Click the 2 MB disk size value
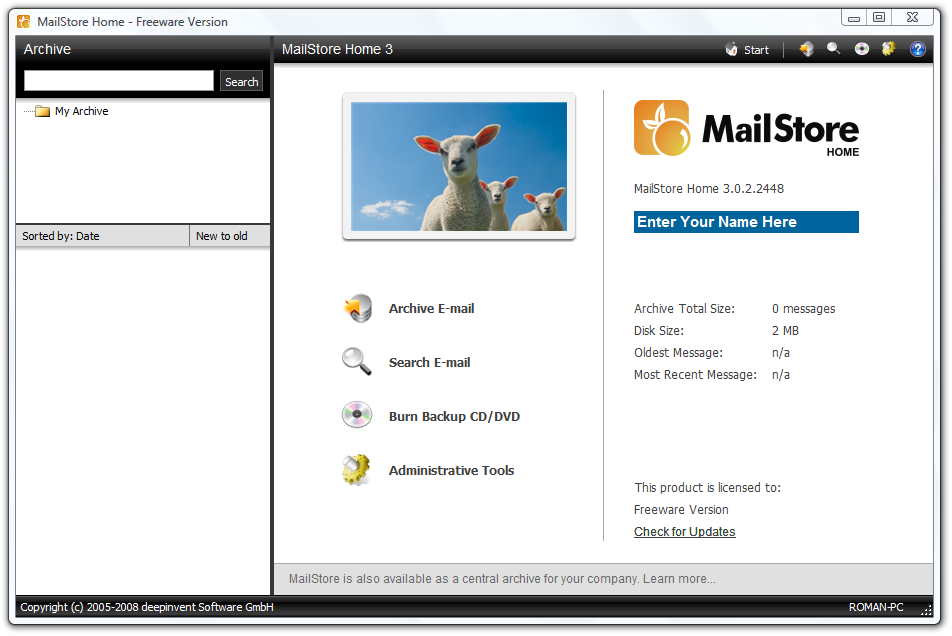The image size is (952, 636). coord(785,331)
